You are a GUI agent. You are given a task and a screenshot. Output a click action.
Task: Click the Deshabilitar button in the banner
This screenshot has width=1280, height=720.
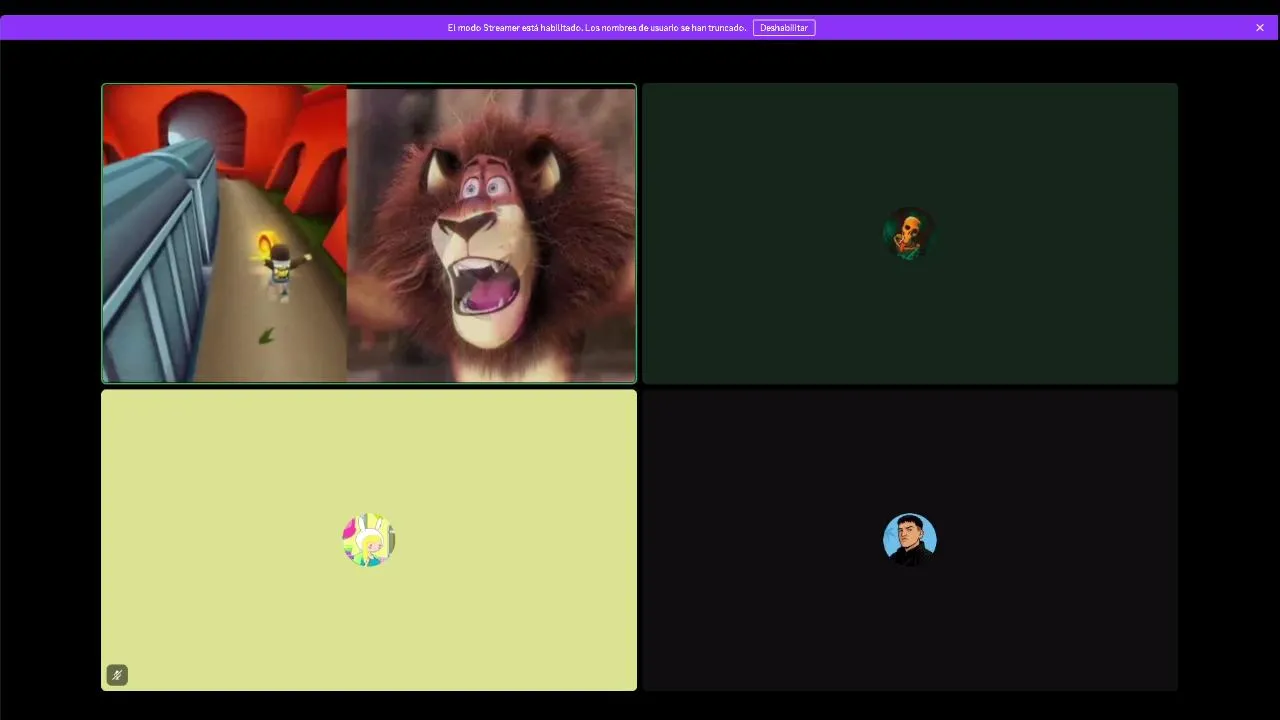pyautogui.click(x=784, y=28)
